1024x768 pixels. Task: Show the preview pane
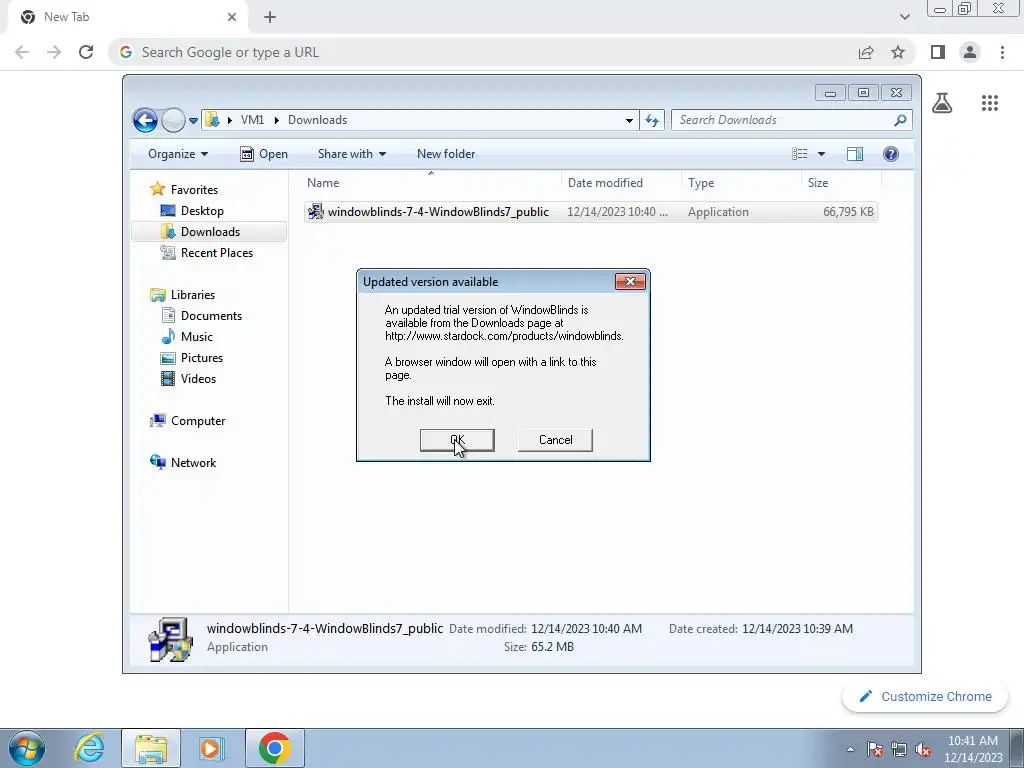point(855,154)
